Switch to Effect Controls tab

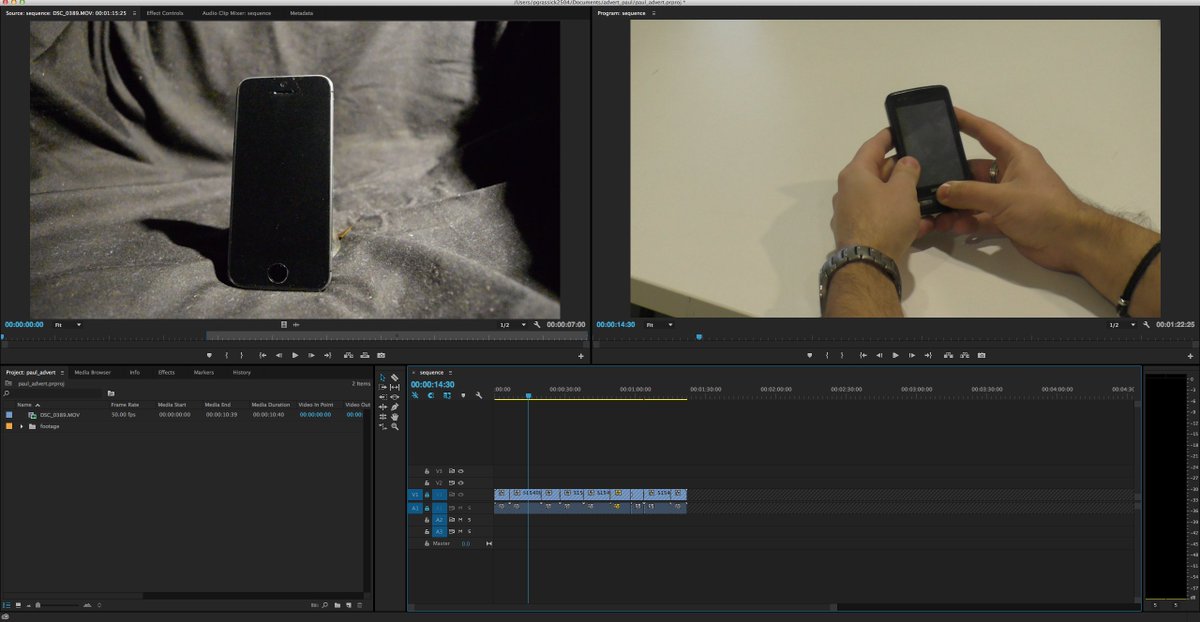pyautogui.click(x=164, y=13)
